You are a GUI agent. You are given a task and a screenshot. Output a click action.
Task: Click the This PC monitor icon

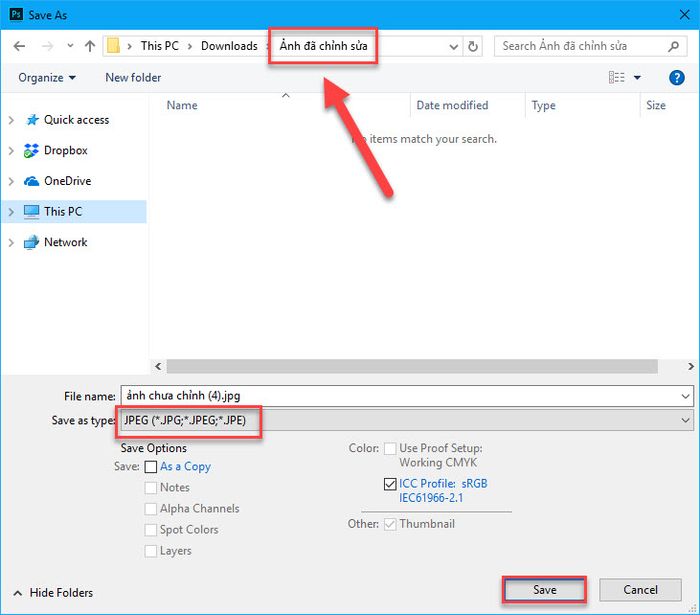[x=31, y=212]
